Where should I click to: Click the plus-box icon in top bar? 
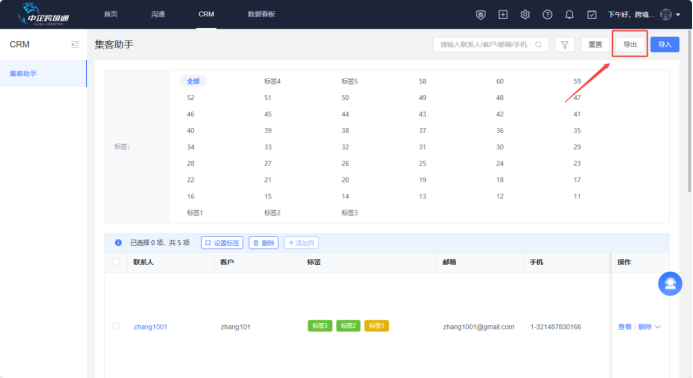tap(503, 15)
